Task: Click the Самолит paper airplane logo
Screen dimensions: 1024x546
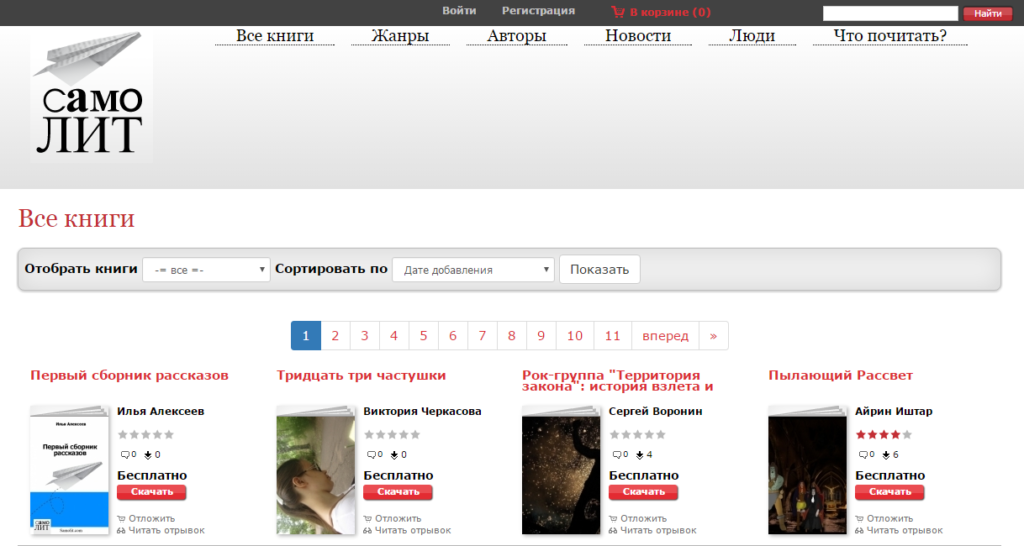Action: point(91,94)
